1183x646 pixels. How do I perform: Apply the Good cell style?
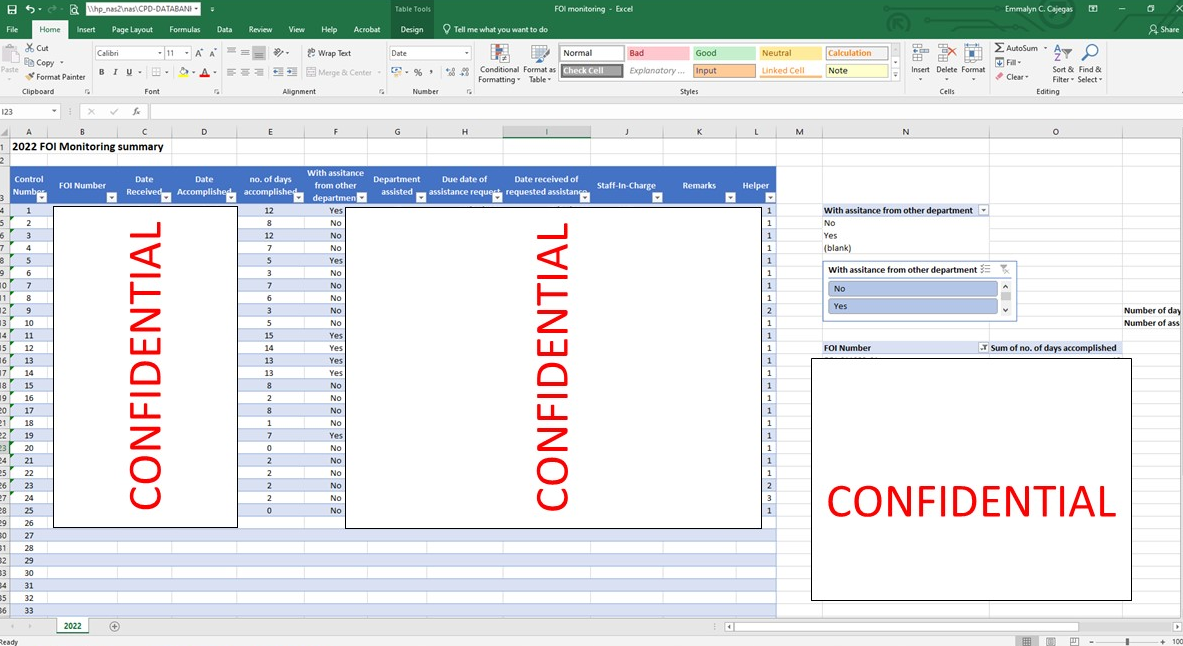[724, 53]
